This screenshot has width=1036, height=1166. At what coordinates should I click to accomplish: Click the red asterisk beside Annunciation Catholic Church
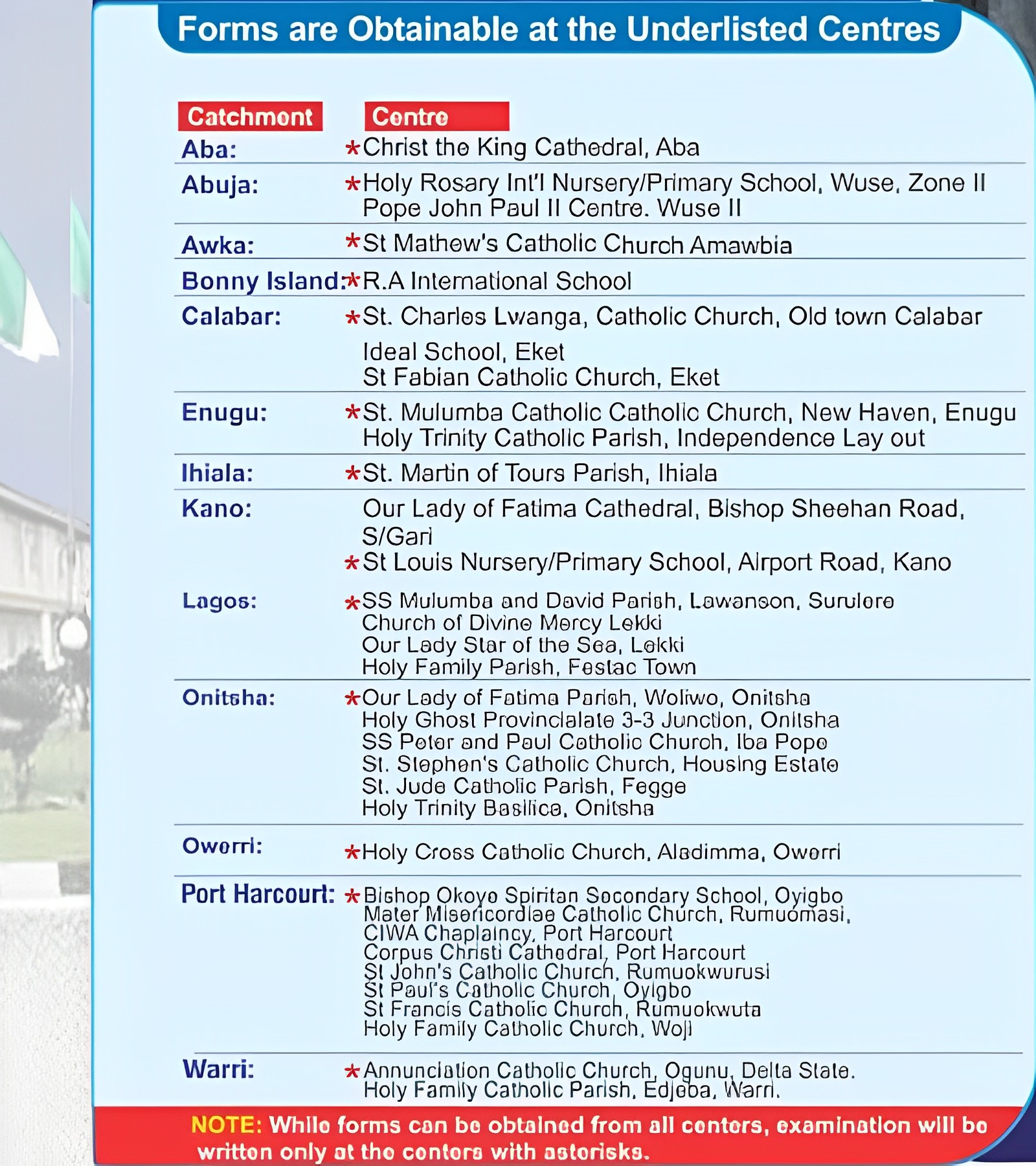coord(352,1072)
